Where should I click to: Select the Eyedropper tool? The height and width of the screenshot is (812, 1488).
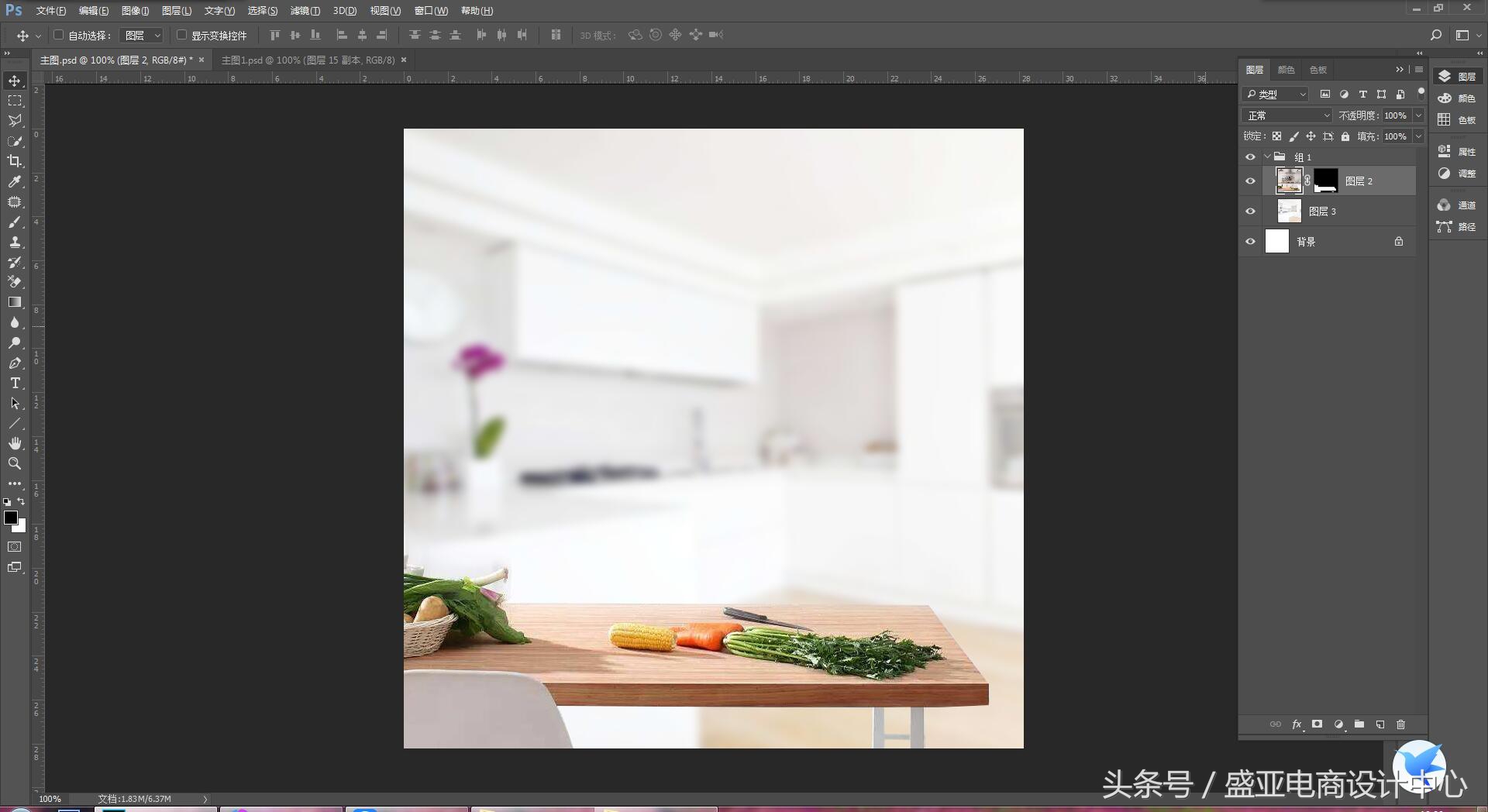(x=15, y=181)
